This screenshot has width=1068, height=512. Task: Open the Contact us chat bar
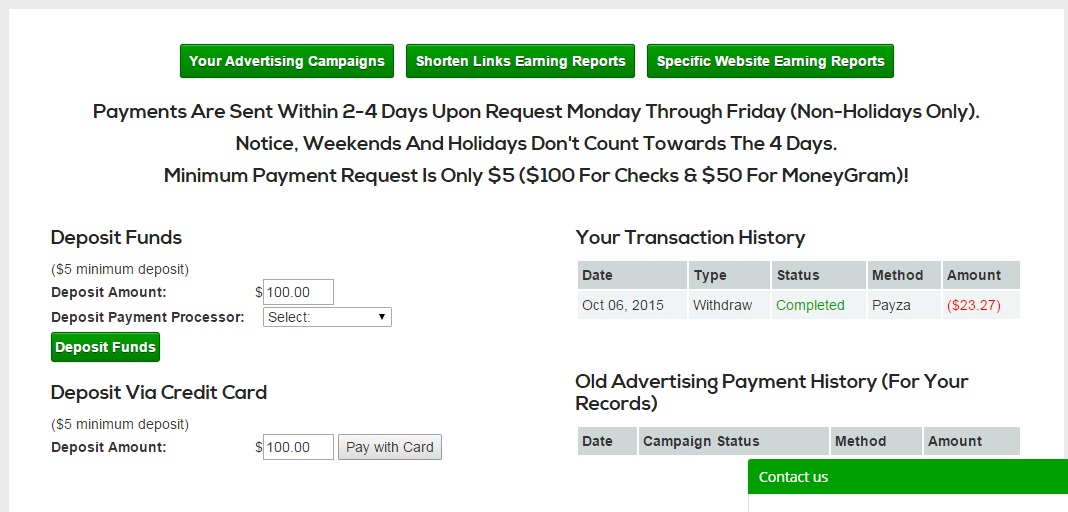907,477
